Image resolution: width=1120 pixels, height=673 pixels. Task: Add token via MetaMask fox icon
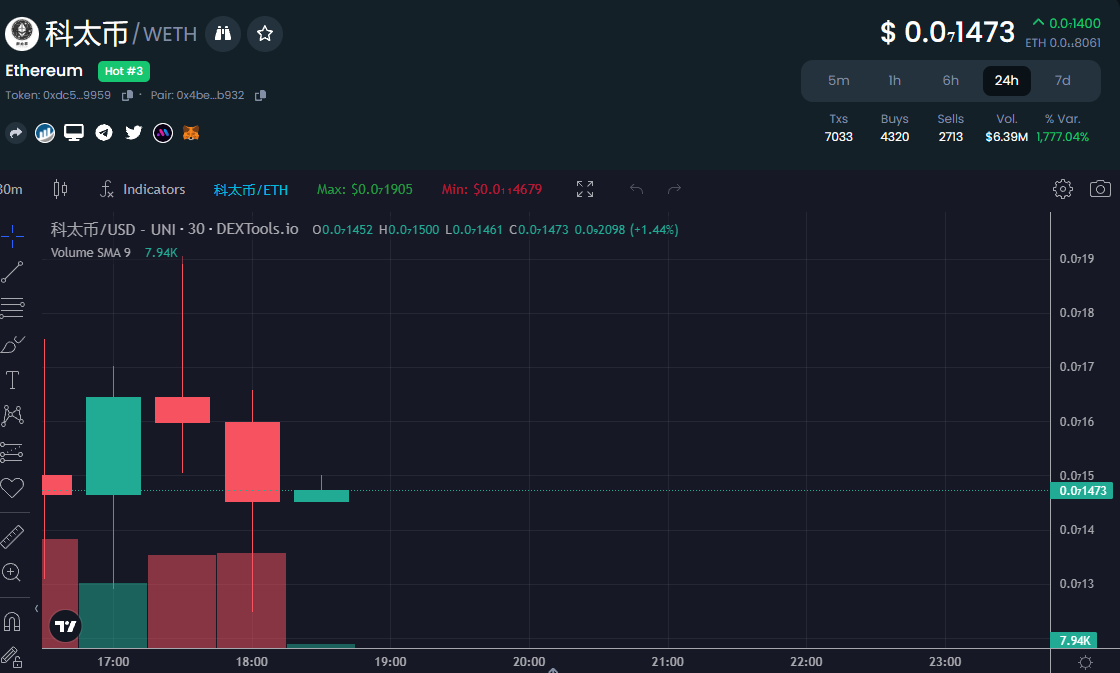click(x=191, y=133)
